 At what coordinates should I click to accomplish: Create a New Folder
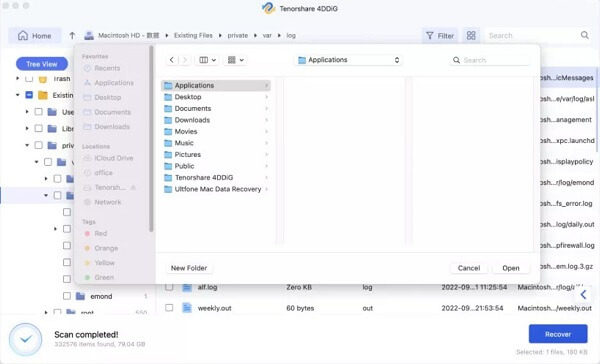(x=189, y=268)
